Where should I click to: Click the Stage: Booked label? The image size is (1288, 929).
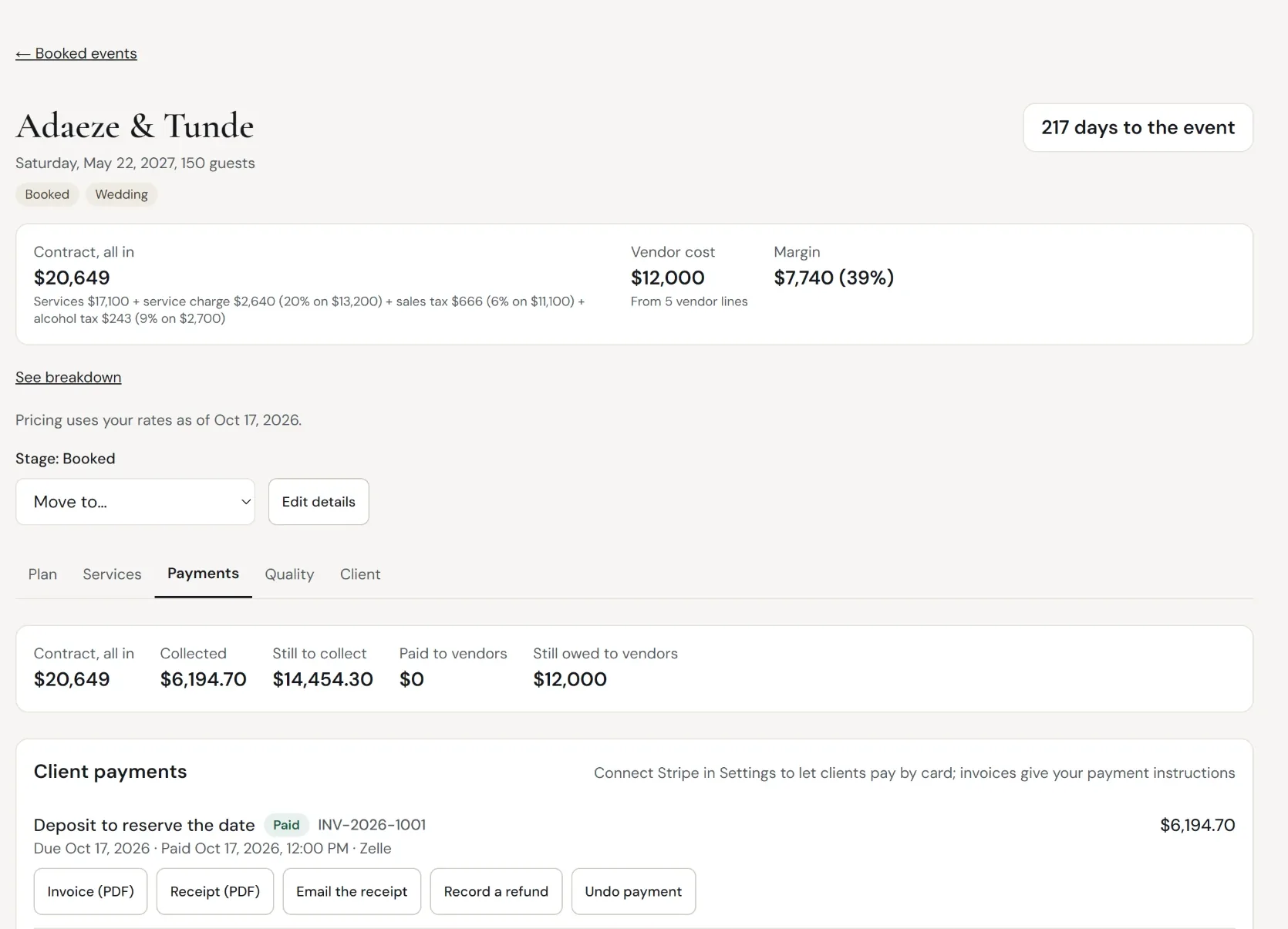[x=66, y=459]
